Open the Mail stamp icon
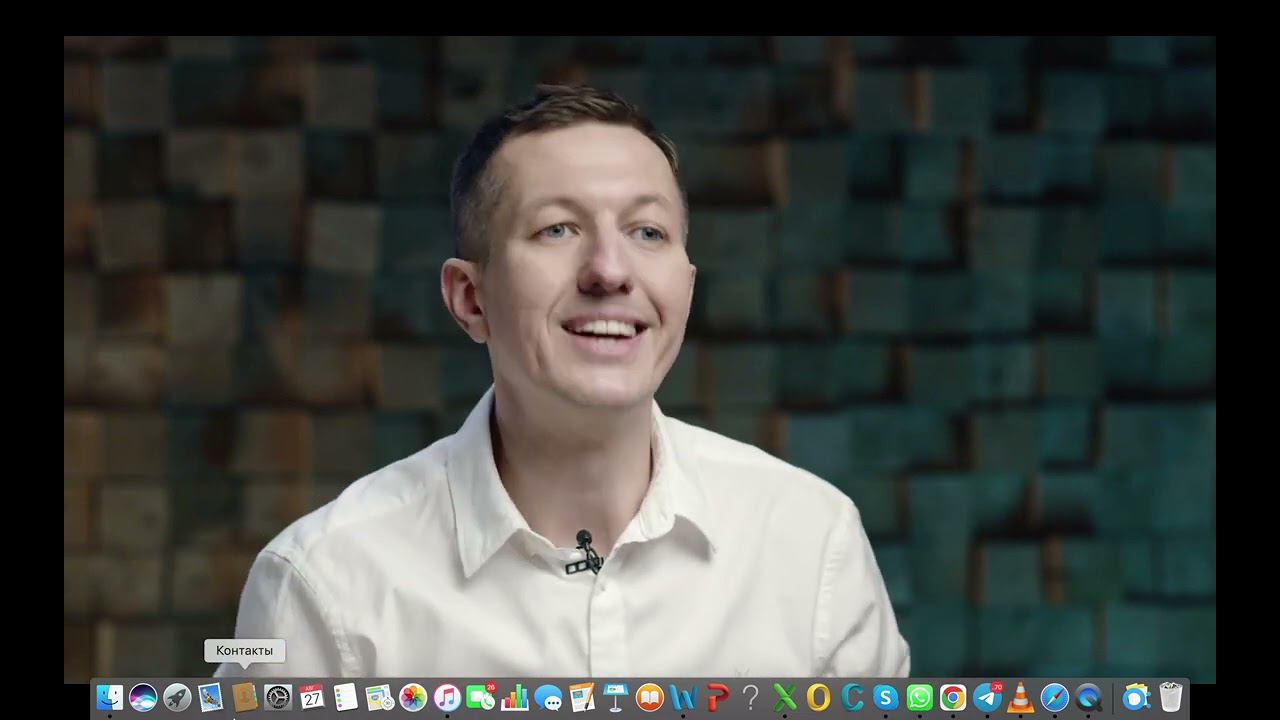The height and width of the screenshot is (720, 1280). coord(211,697)
